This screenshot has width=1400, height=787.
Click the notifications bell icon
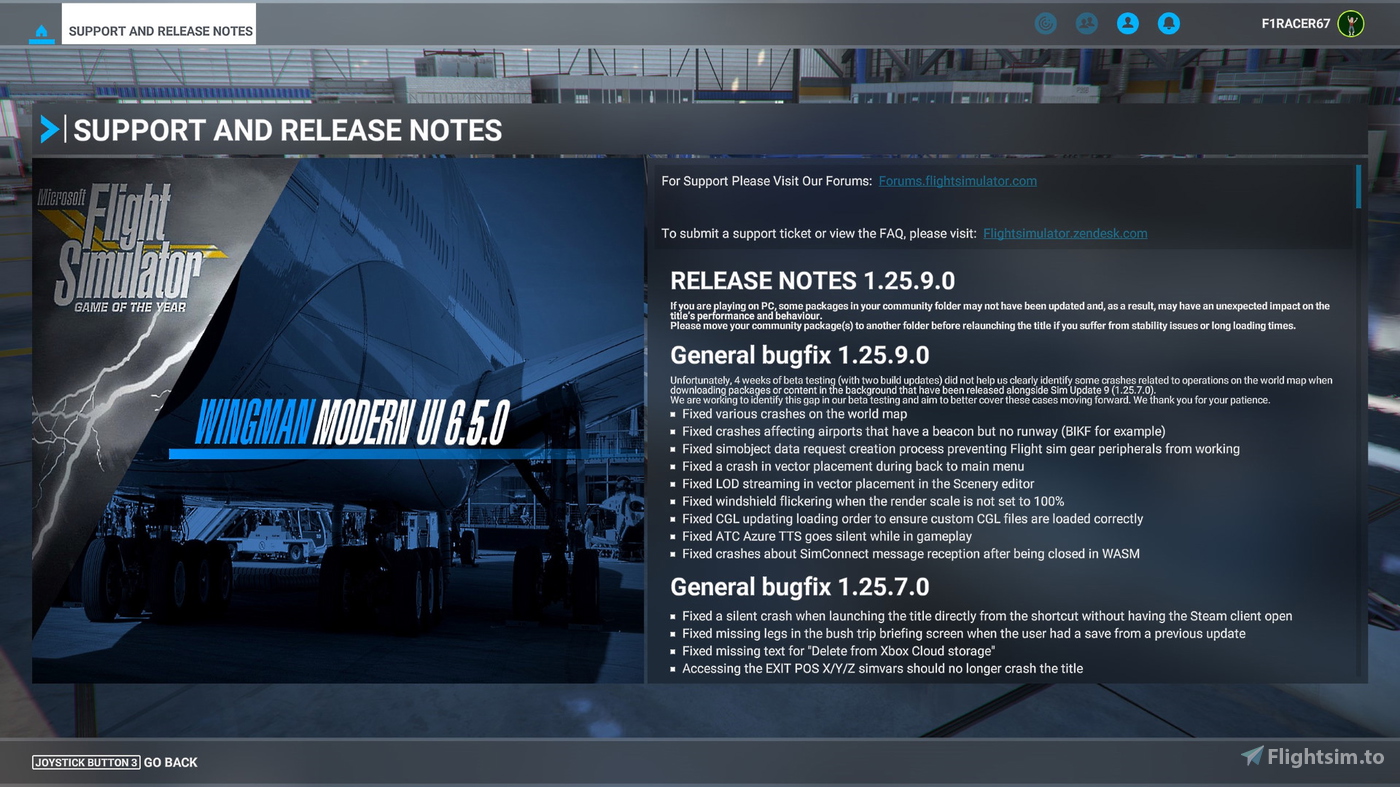coord(1169,23)
